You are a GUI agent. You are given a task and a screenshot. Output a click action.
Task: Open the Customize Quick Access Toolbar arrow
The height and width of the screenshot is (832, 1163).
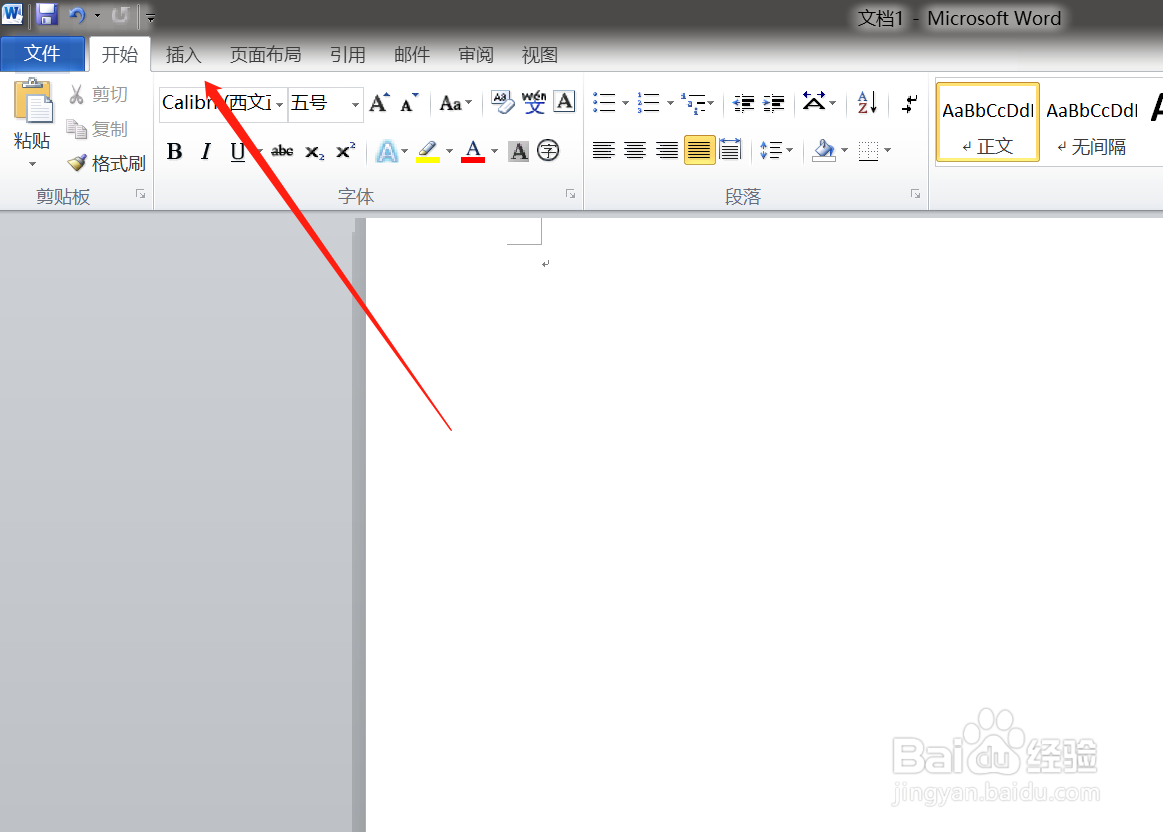click(151, 16)
